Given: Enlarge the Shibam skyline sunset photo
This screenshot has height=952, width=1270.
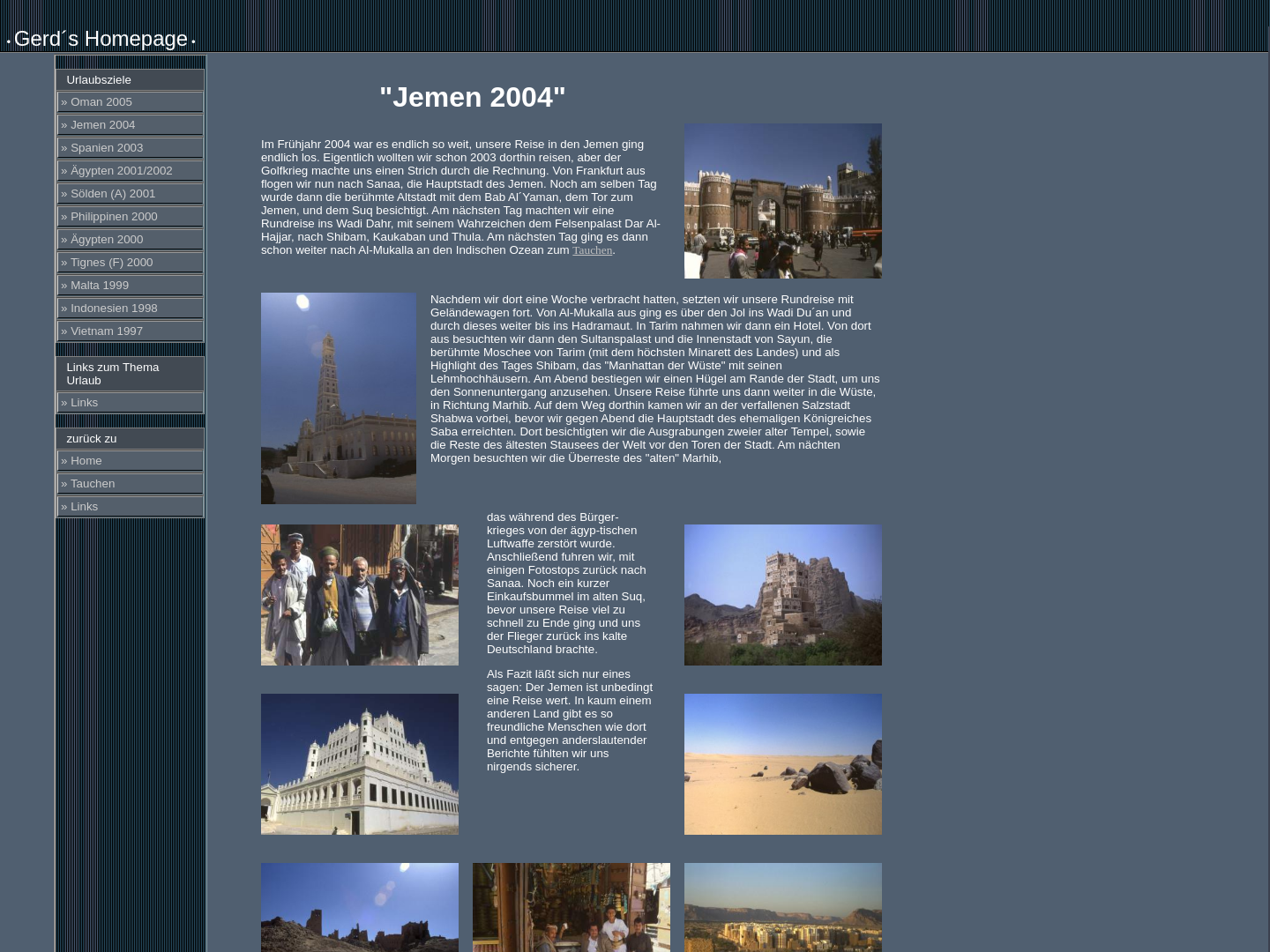Looking at the screenshot, I should coord(783,907).
